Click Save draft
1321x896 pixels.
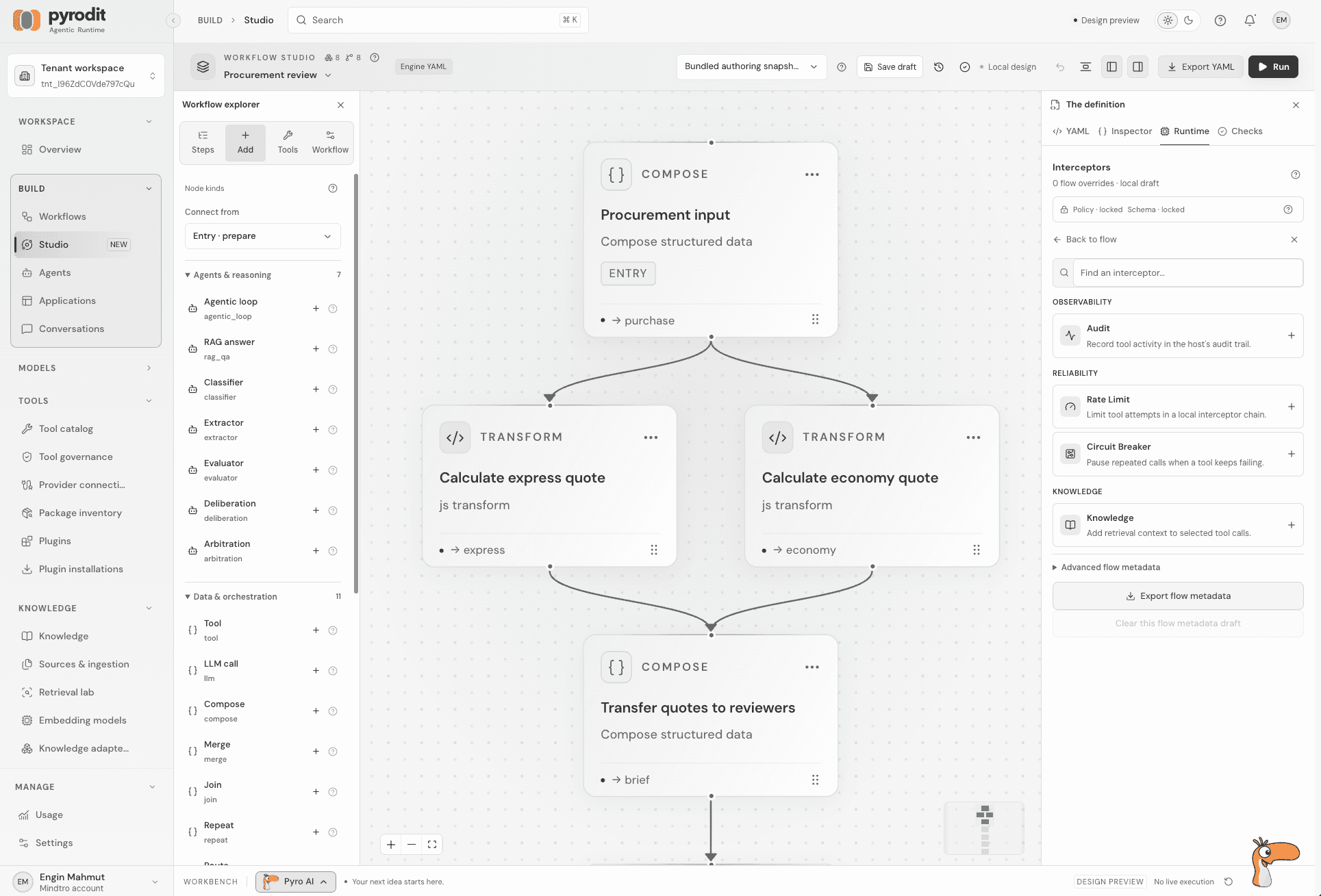[x=890, y=67]
